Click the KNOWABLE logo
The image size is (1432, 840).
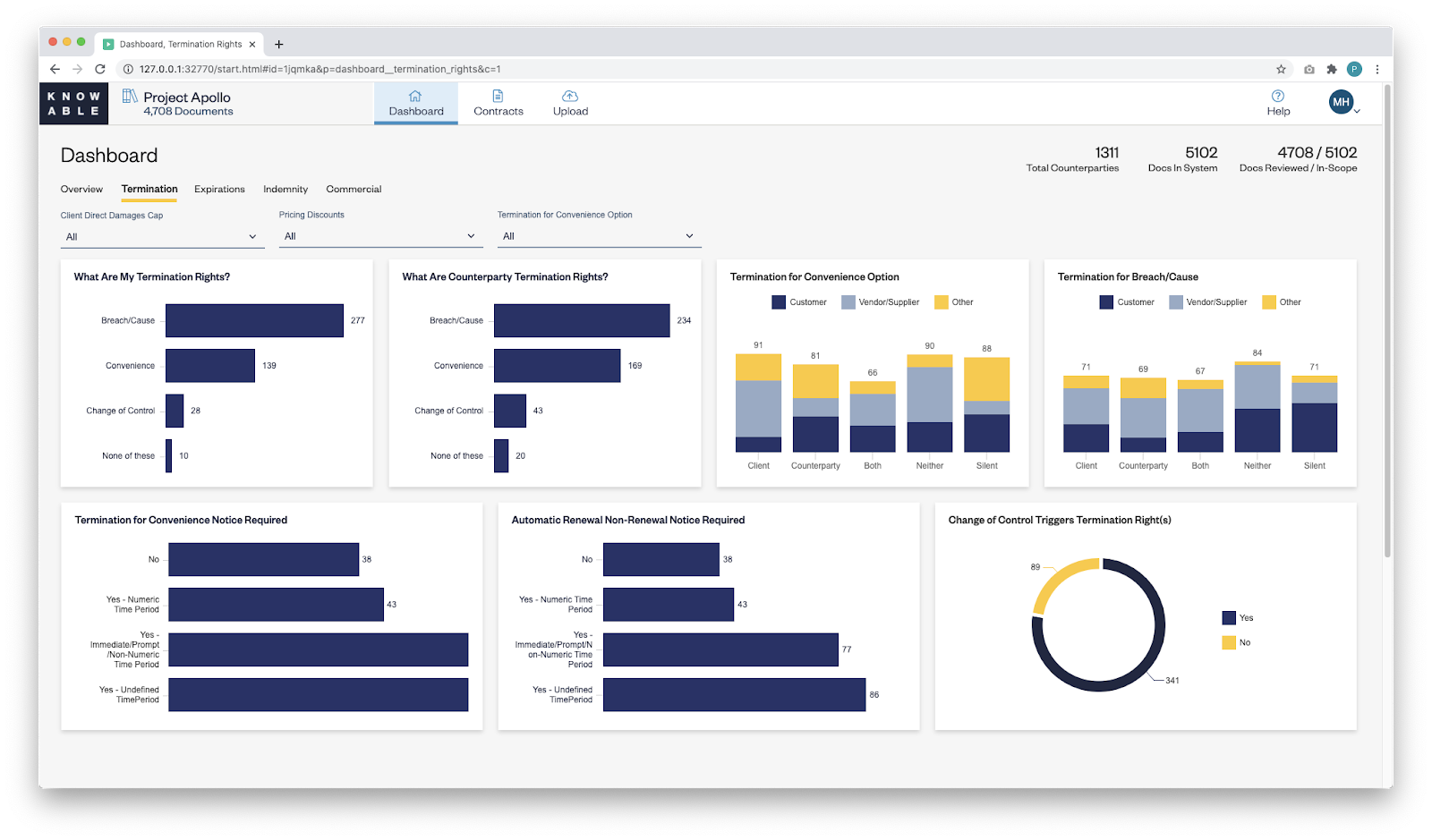pos(73,104)
